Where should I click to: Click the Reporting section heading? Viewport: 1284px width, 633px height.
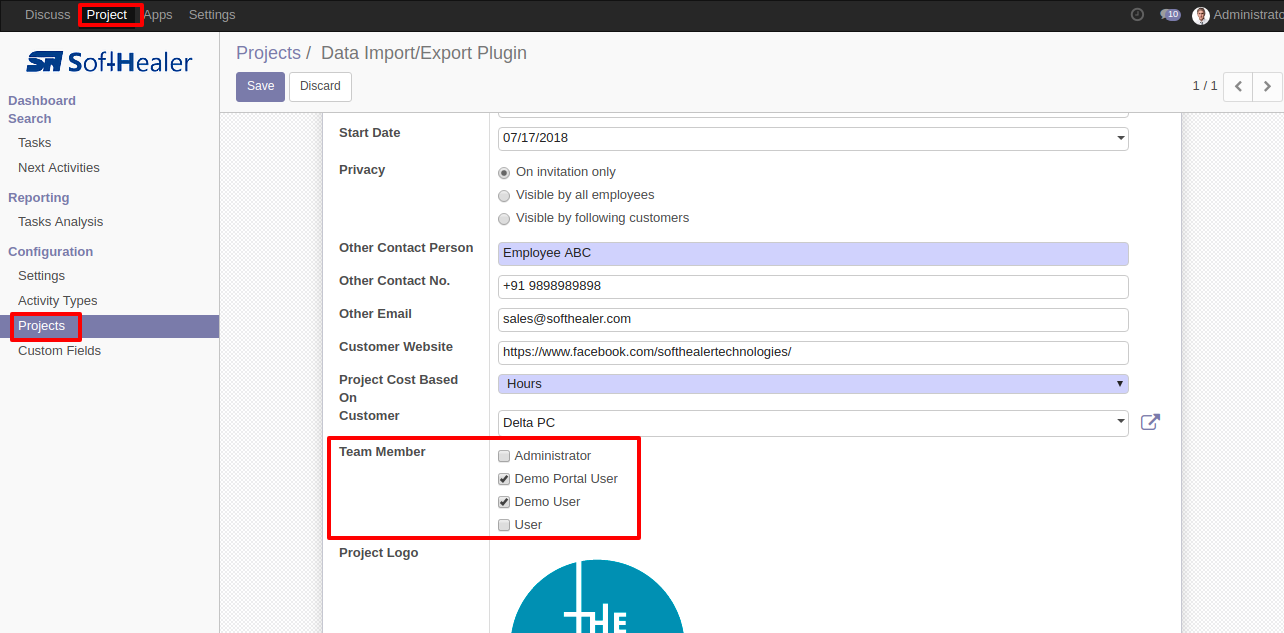click(x=39, y=198)
